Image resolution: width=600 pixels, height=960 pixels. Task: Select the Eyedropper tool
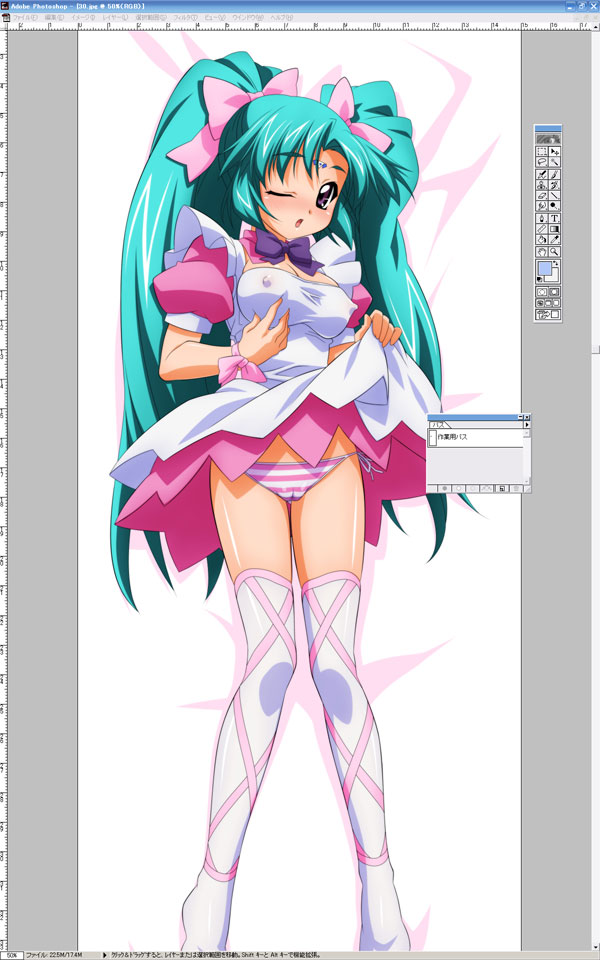555,240
